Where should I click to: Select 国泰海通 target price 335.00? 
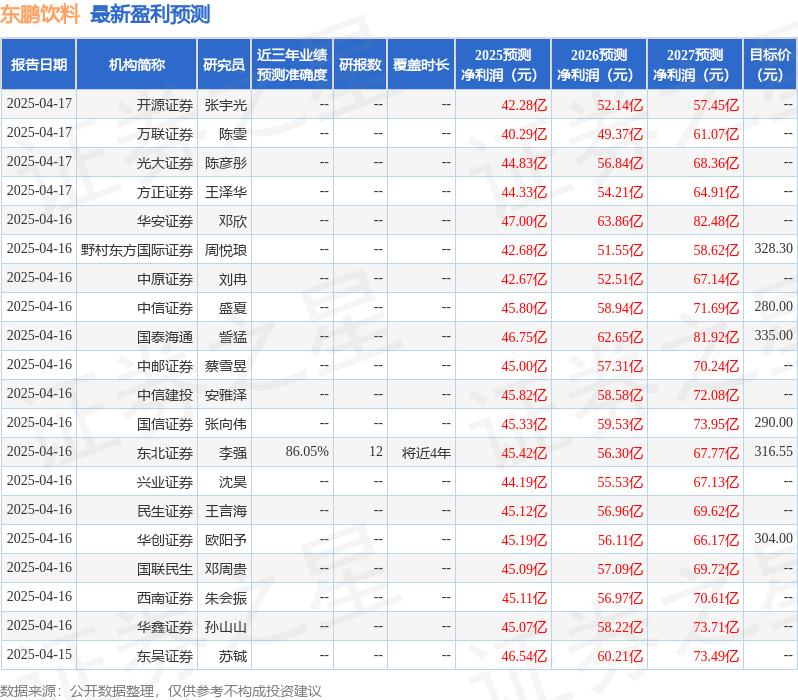[x=773, y=335]
